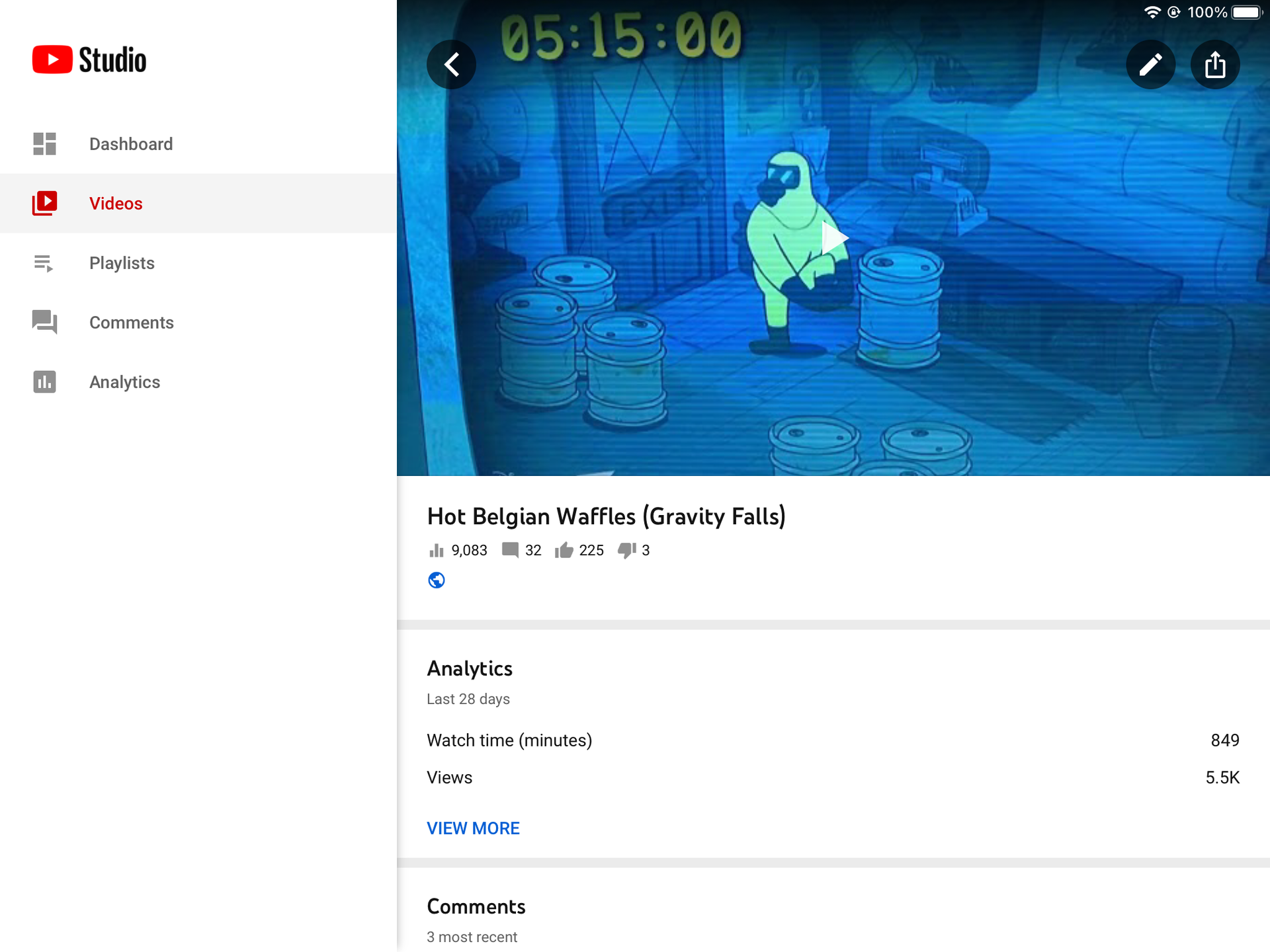The width and height of the screenshot is (1270, 952).
Task: Click the YouTube Studio logo
Action: click(x=89, y=59)
